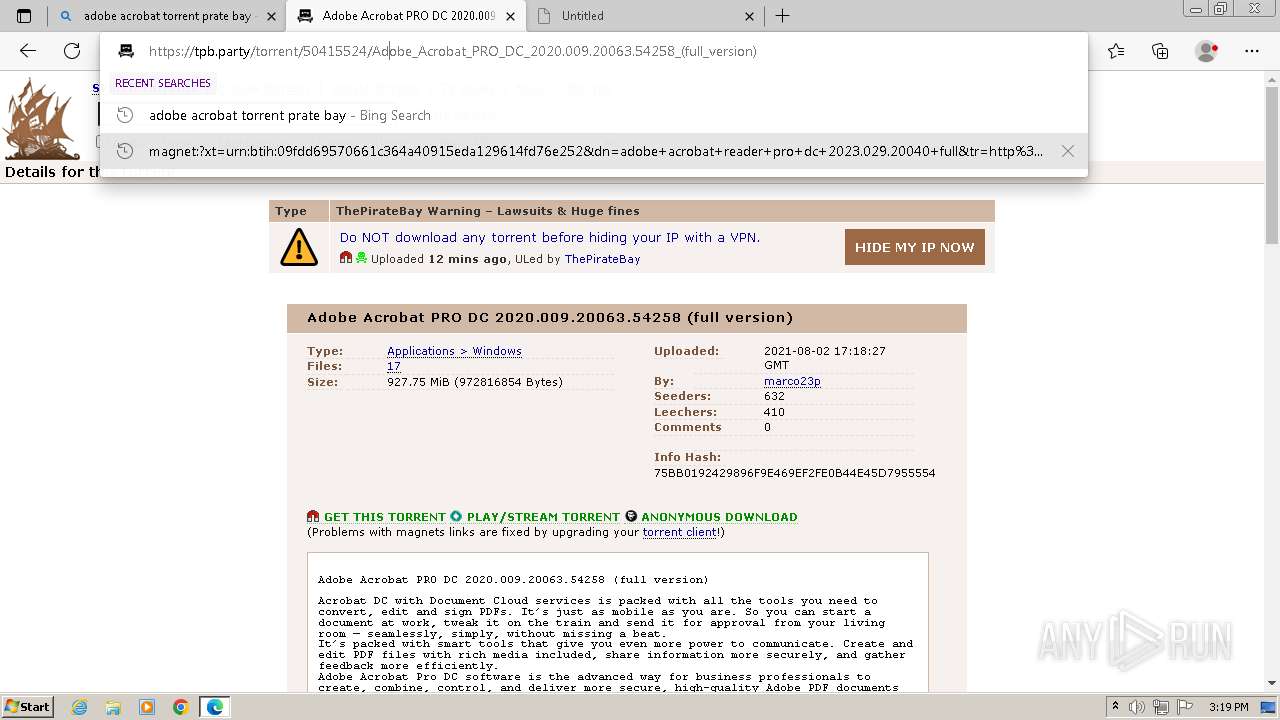Open the ThePirateBay uploader link
The height and width of the screenshot is (720, 1280).
click(602, 259)
